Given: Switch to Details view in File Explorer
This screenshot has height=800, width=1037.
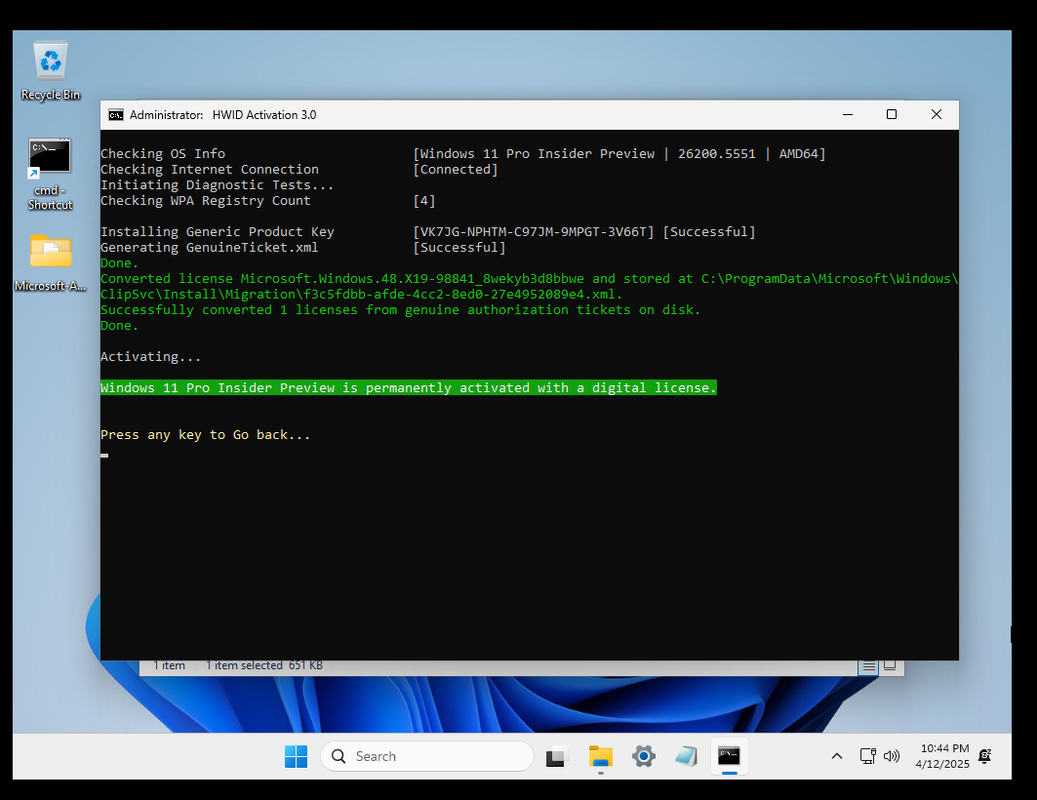Looking at the screenshot, I should click(x=869, y=666).
